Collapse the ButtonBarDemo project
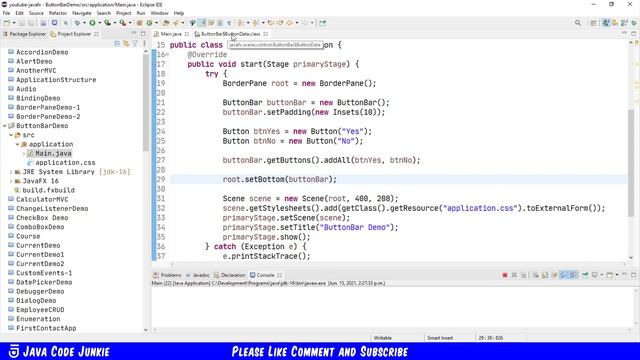The height and width of the screenshot is (360, 640). pyautogui.click(x=5, y=126)
